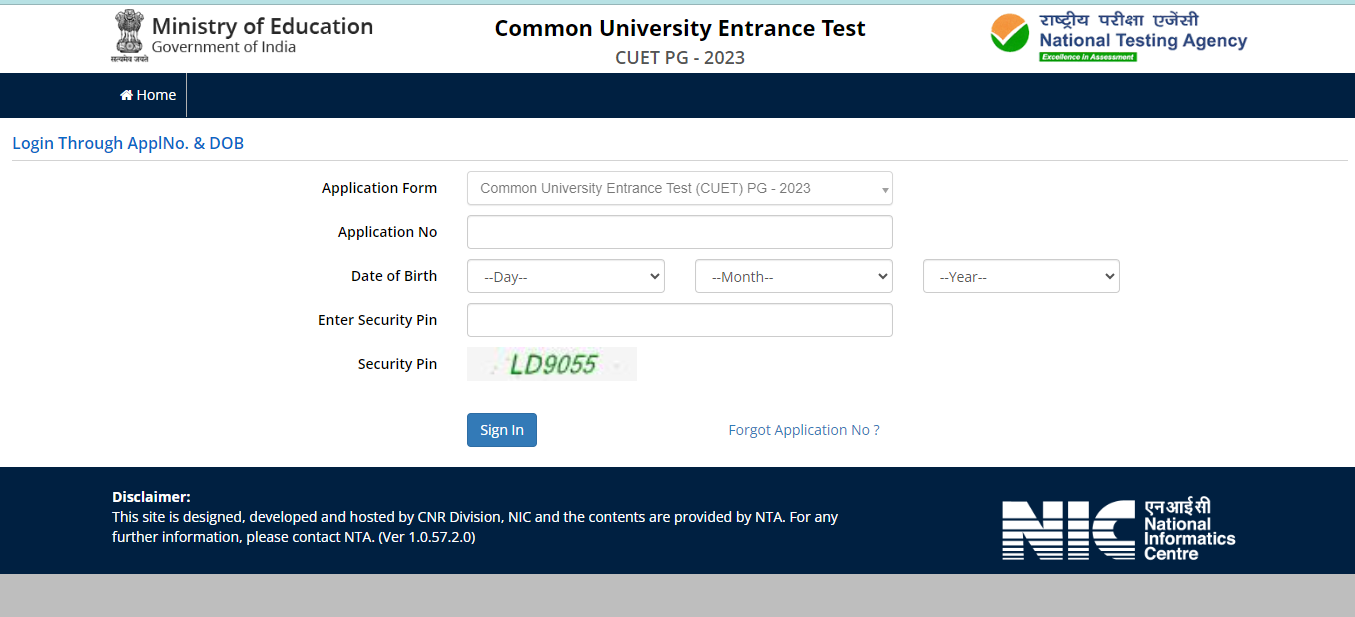Expand the Day dropdown for date of birth

click(566, 276)
